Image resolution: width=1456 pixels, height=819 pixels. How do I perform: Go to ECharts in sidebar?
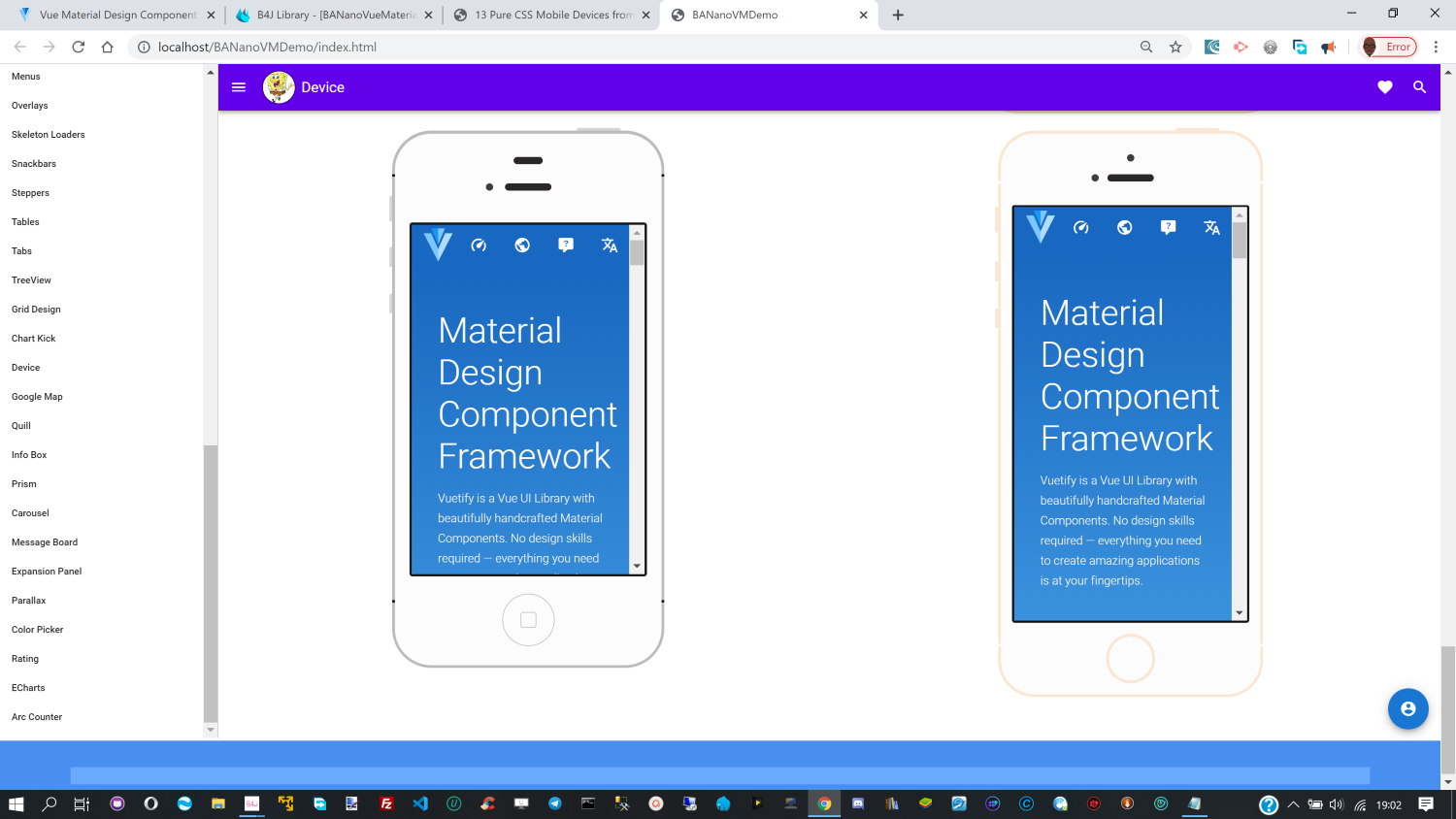pos(28,688)
